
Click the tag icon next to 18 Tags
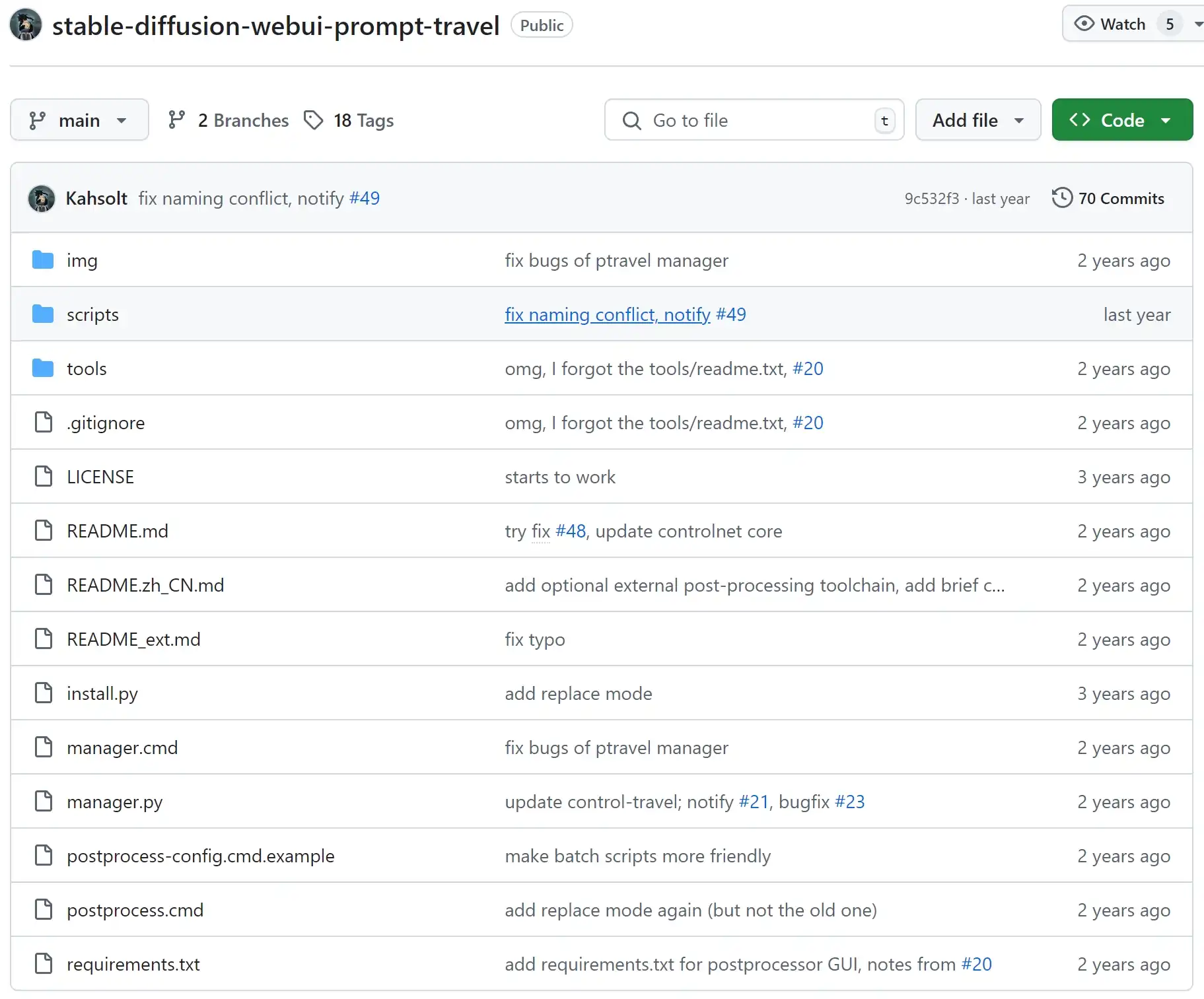tap(313, 120)
